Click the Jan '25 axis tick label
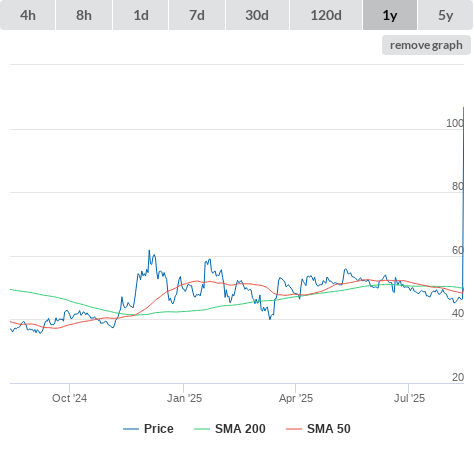This screenshot has height=455, width=474. 184,398
